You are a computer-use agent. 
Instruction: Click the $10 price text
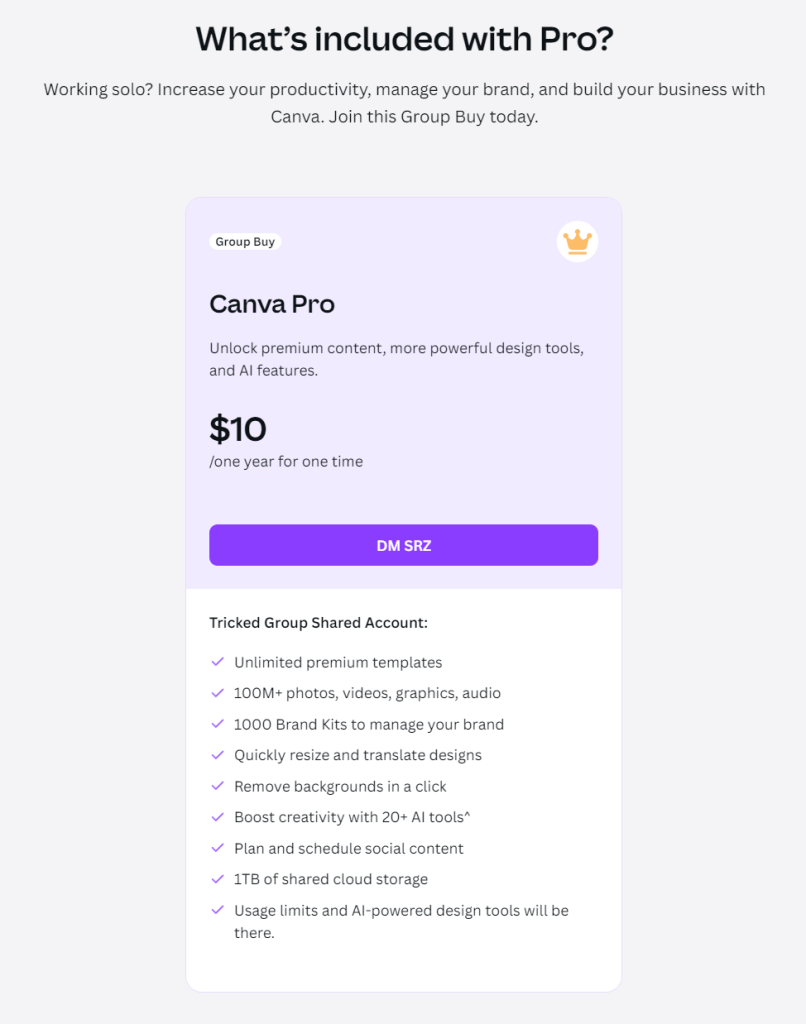[238, 429]
